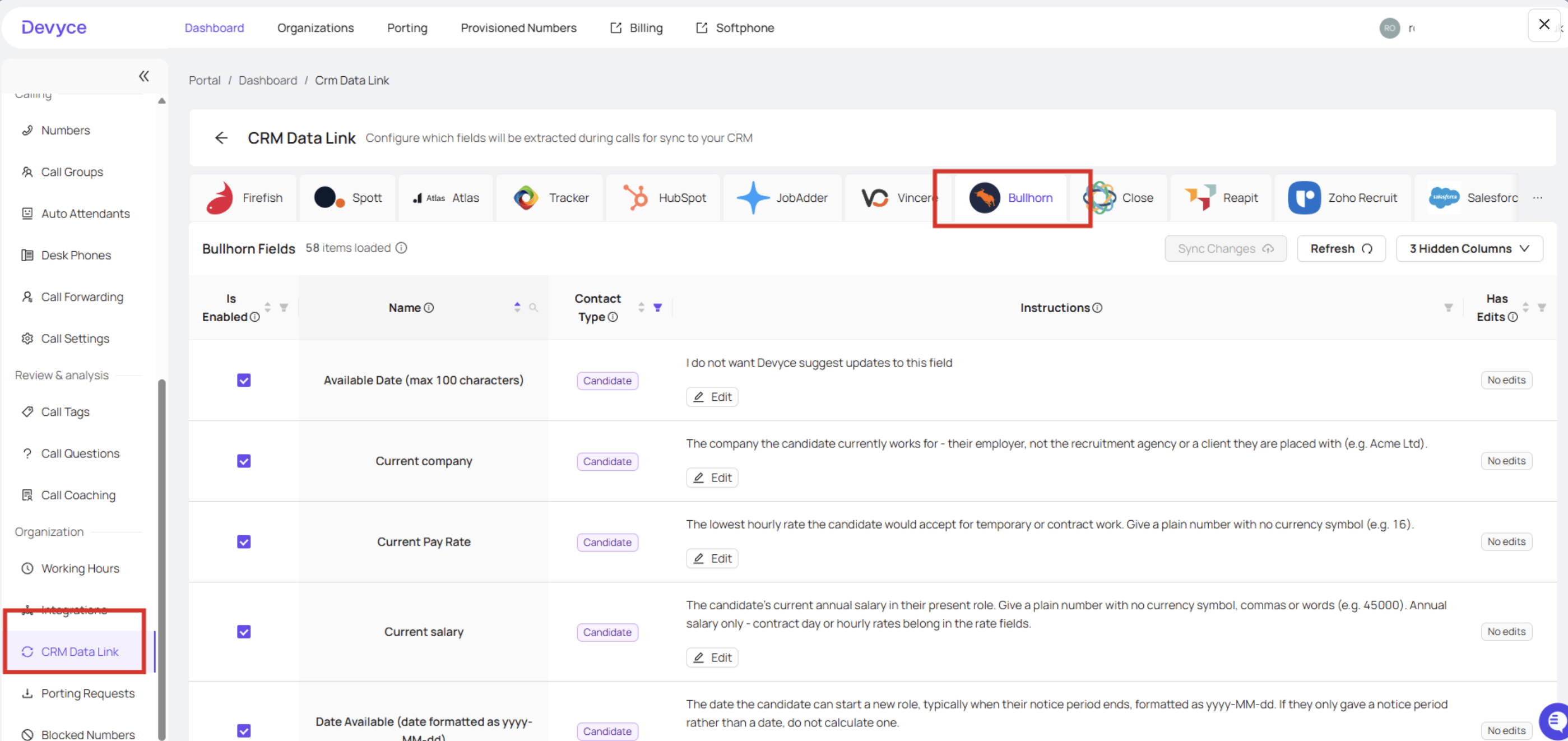Toggle the Current company checkbox
This screenshot has width=1568, height=741.
coord(243,461)
